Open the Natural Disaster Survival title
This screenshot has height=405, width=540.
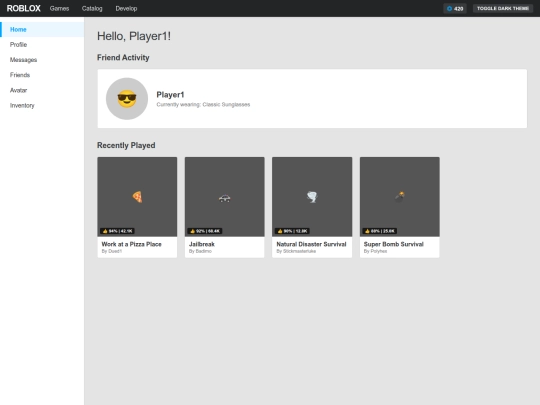coord(311,244)
